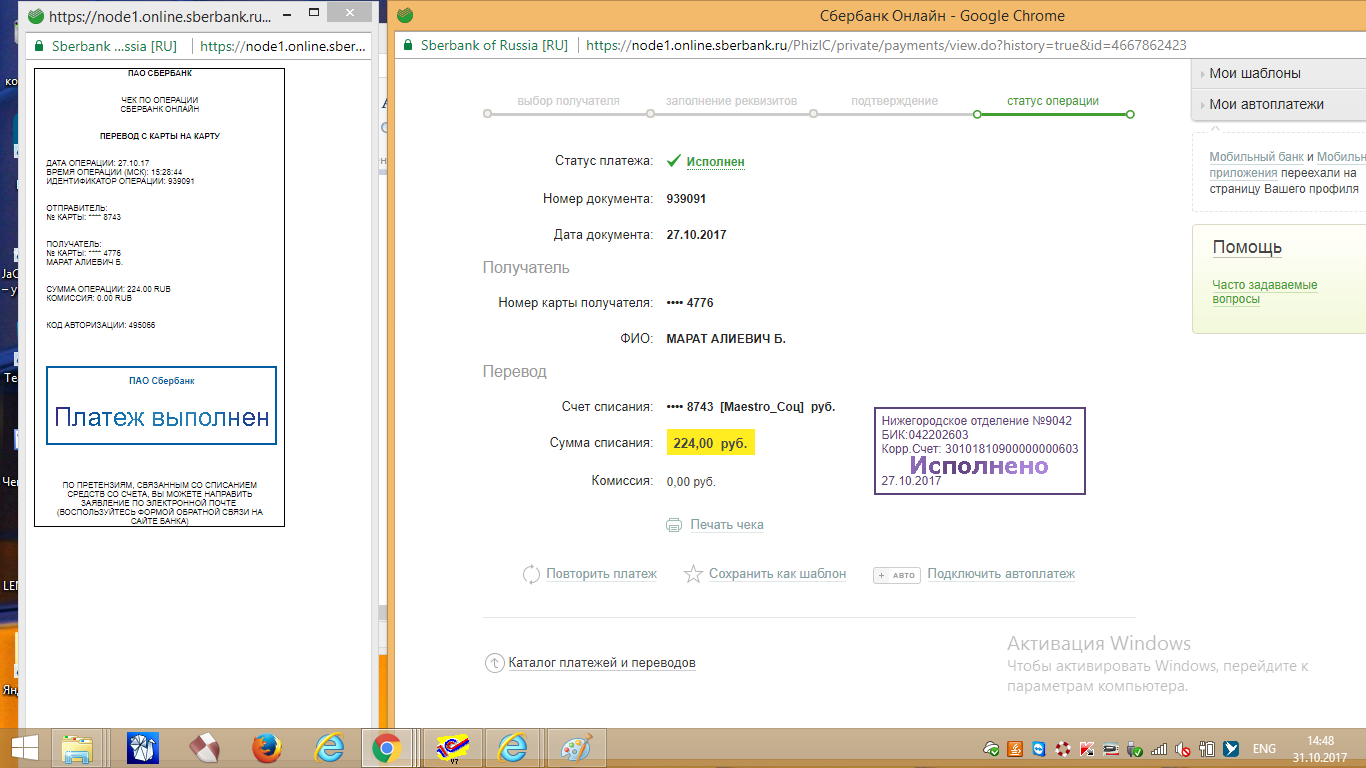Click the up-arrow icon beside Каталог платежей
The height and width of the screenshot is (768, 1366).
point(494,663)
